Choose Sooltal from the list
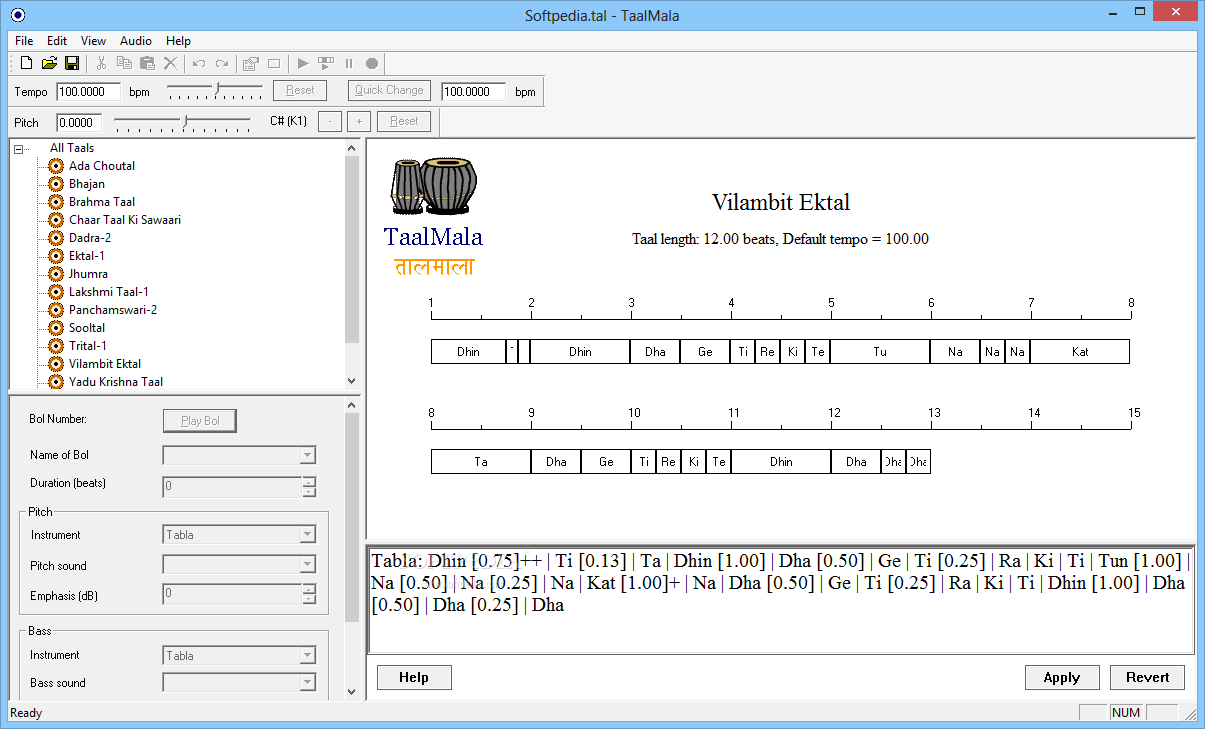1205x729 pixels. [87, 328]
